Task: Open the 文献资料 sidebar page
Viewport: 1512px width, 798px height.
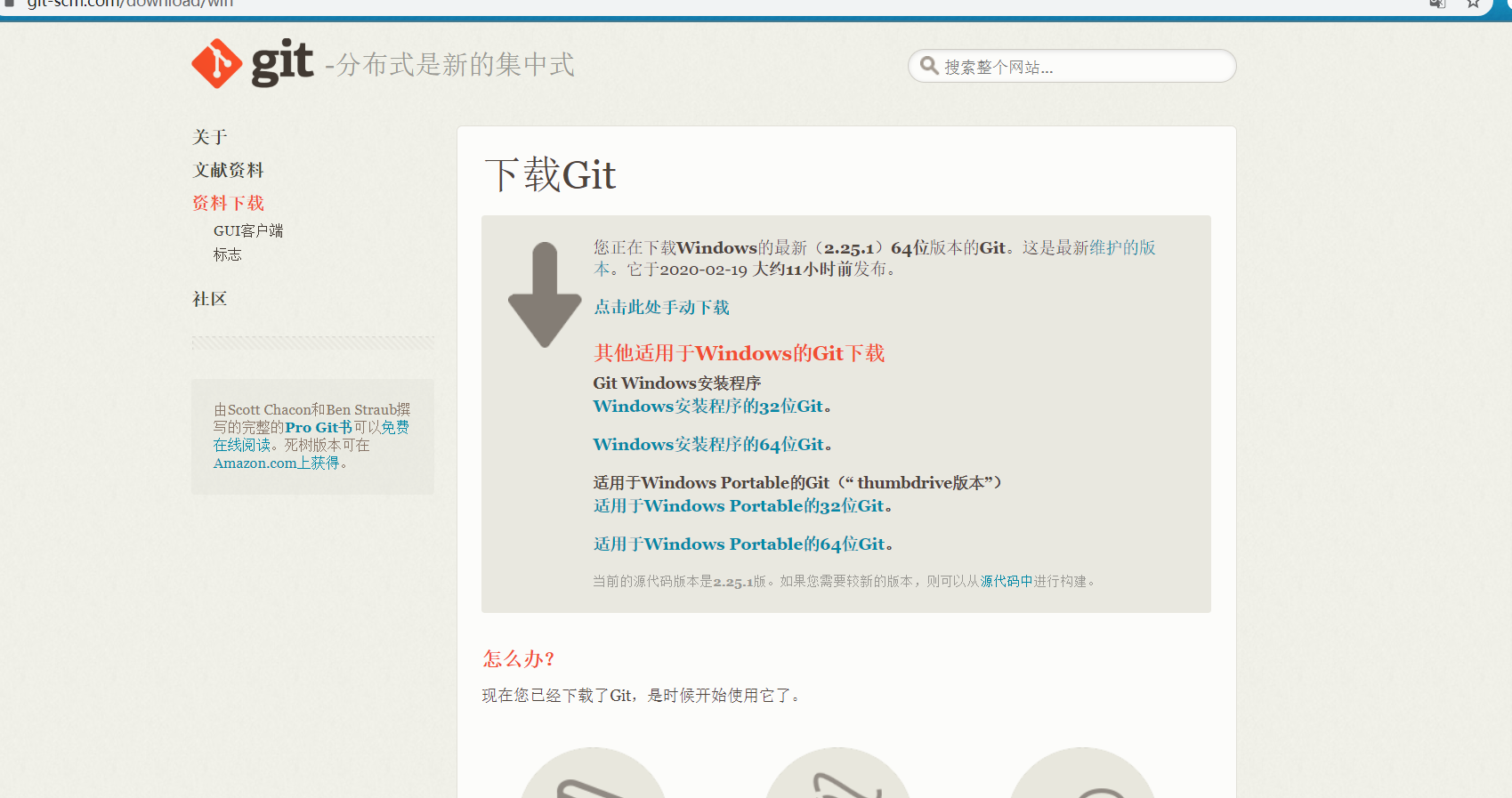Action: click(x=229, y=170)
